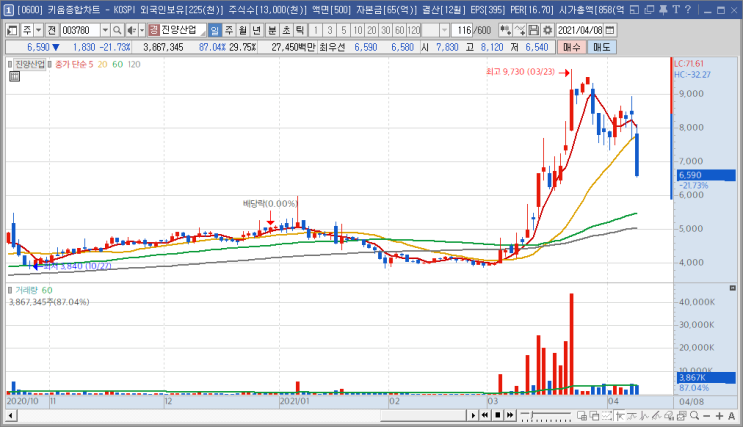Zoom in chart with plus icon

click(x=719, y=416)
